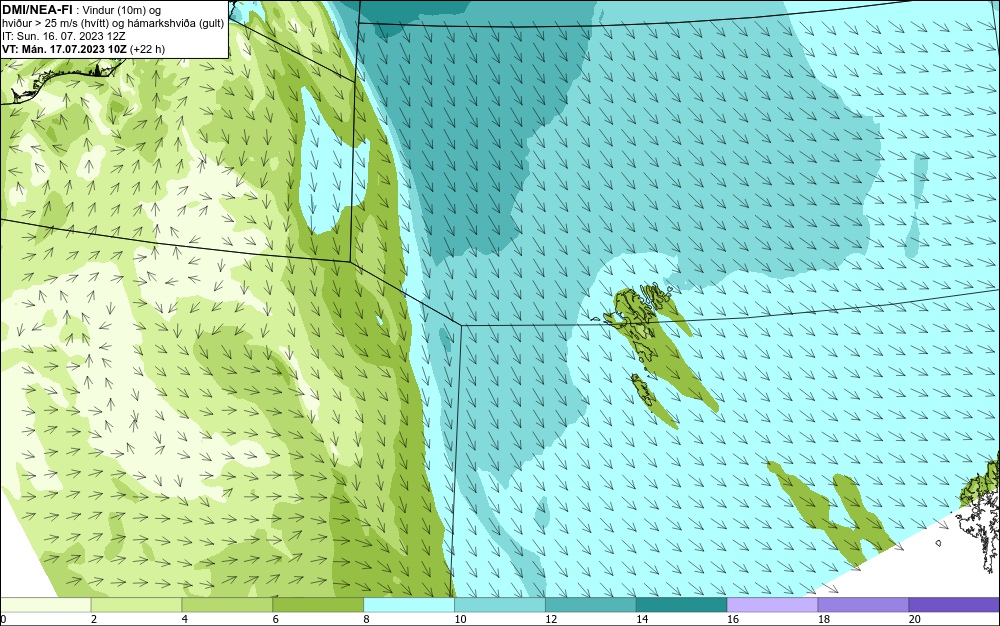Click the 18-20 m/s medium purple legend swatch
The image size is (1000, 626).
863,605
